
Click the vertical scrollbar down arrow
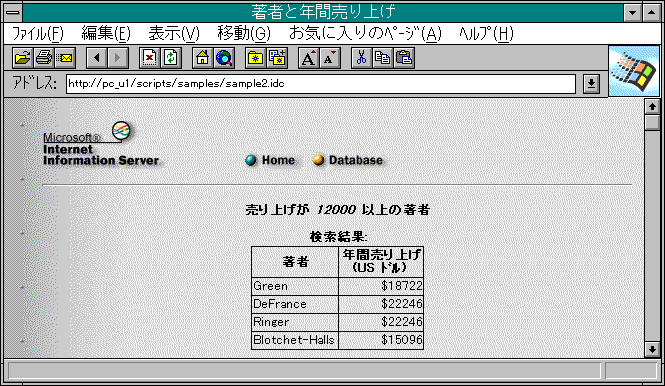652,350
